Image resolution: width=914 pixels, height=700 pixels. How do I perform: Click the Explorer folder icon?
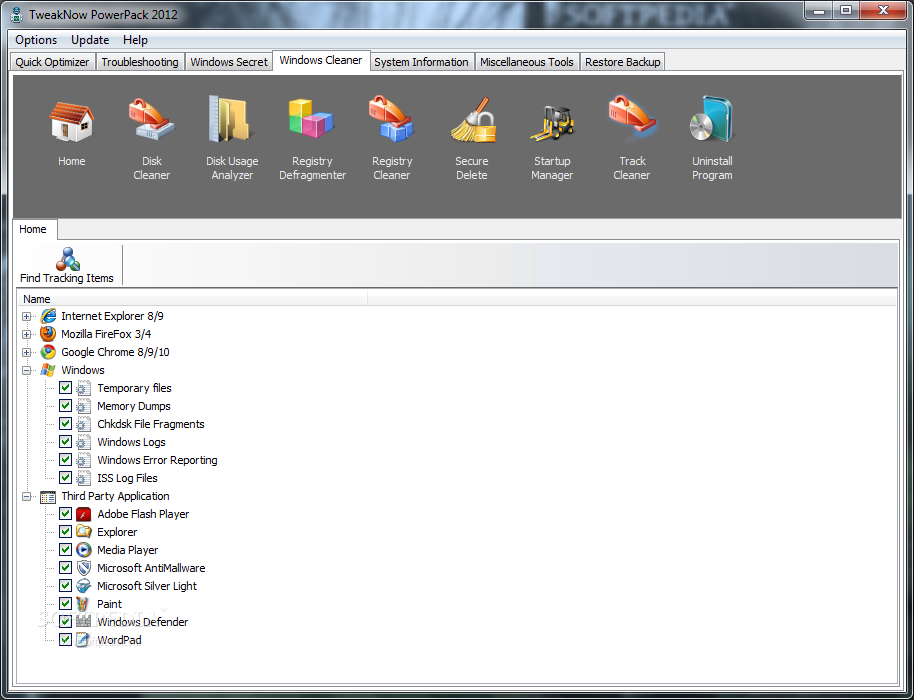pos(84,532)
